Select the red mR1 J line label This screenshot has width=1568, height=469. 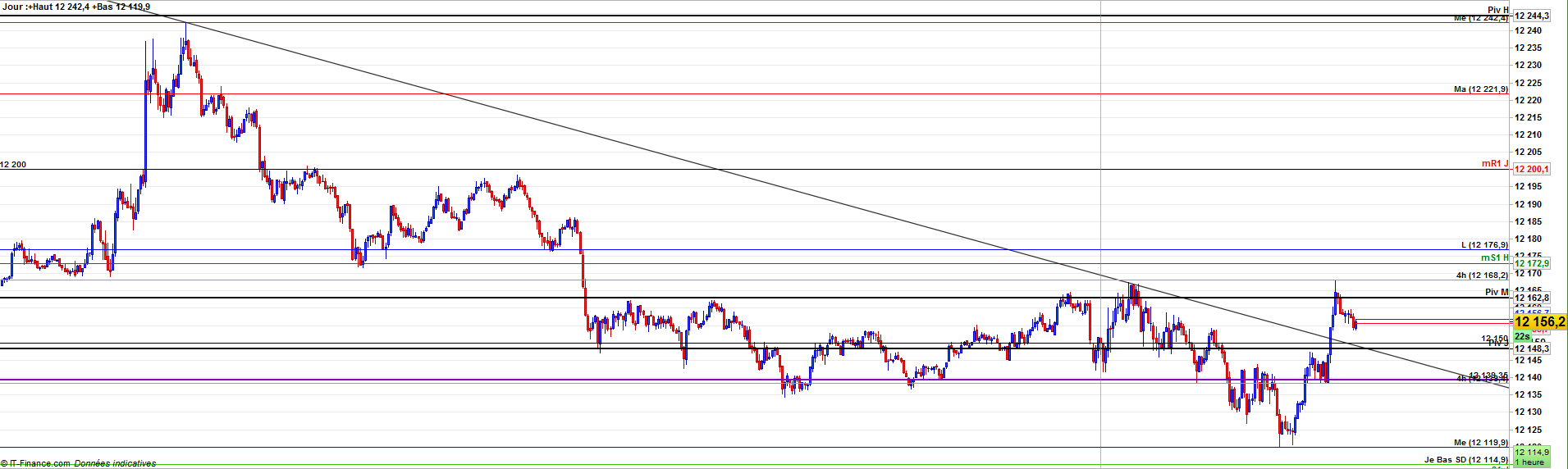[1494, 164]
